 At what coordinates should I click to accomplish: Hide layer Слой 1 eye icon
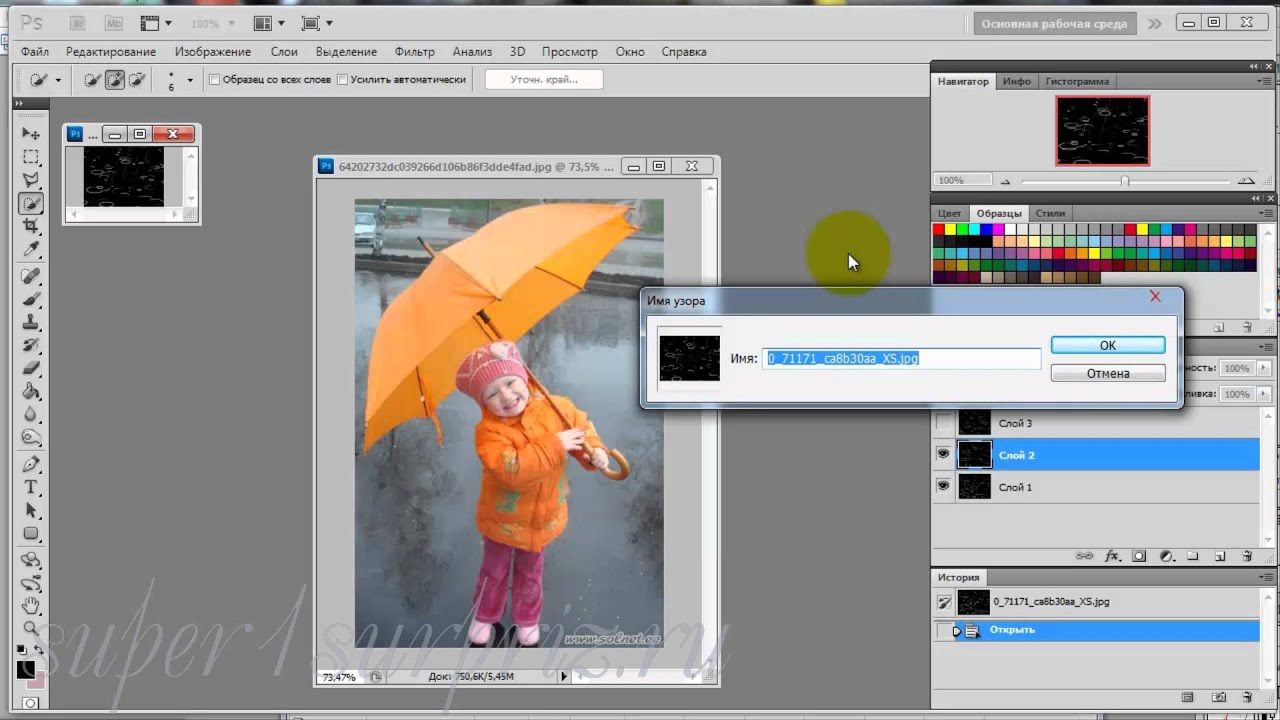(943, 487)
